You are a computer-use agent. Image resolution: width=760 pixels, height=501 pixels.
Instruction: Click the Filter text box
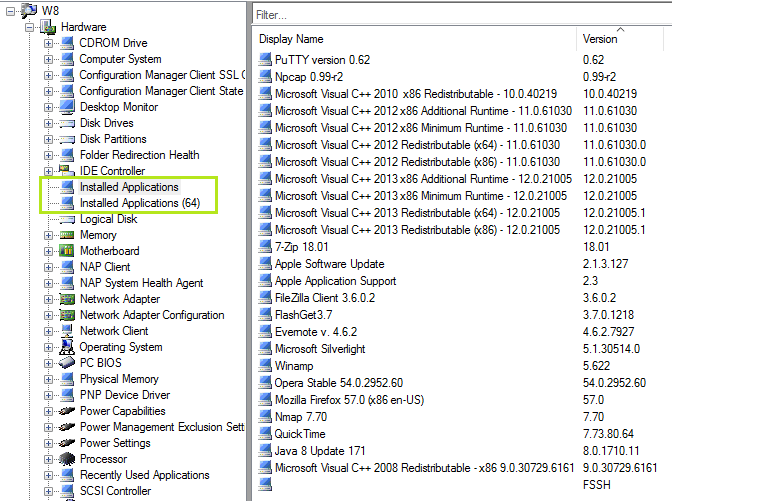[462, 15]
